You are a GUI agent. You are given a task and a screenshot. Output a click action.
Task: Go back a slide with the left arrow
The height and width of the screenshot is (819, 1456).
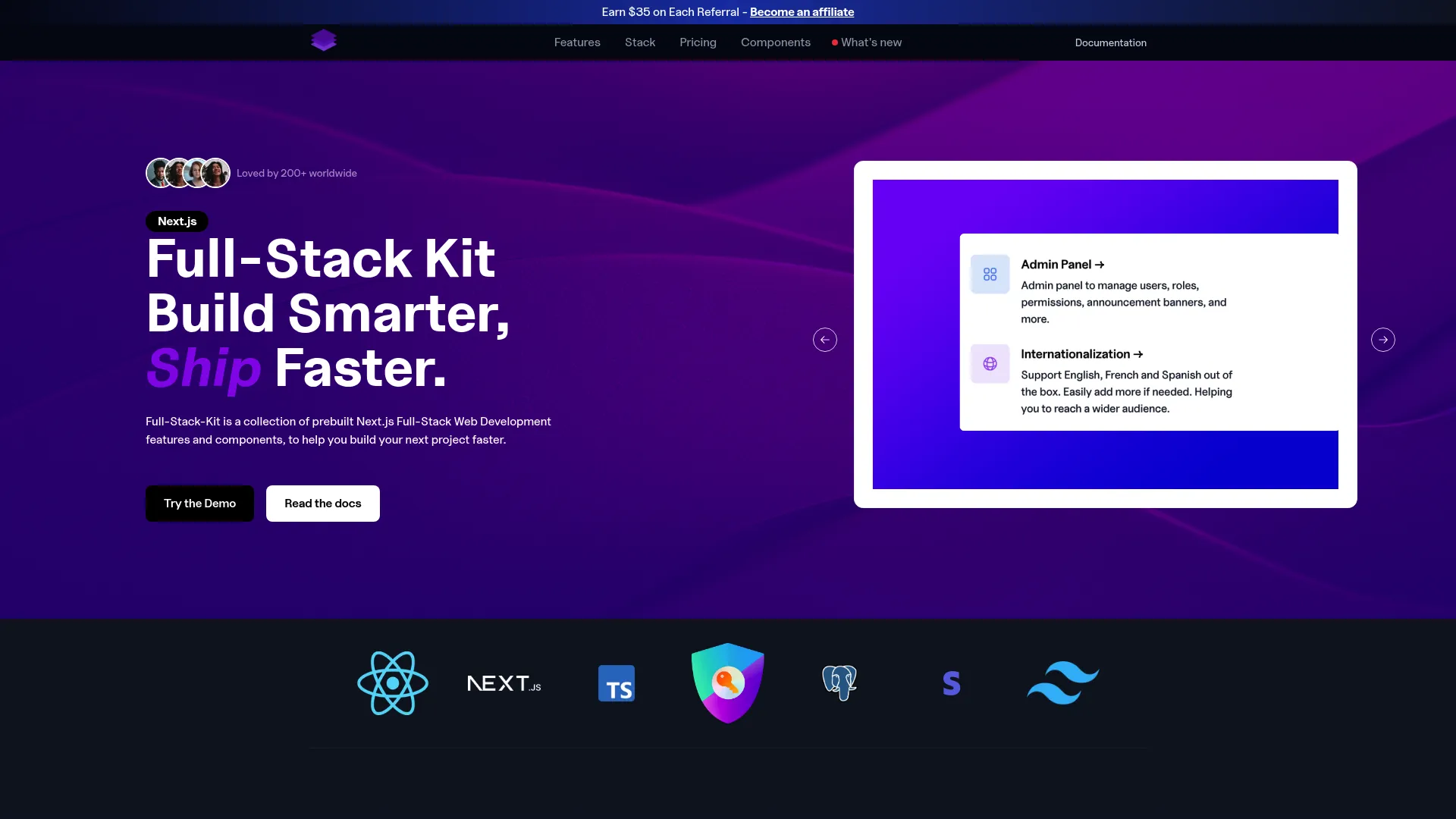[x=825, y=340]
